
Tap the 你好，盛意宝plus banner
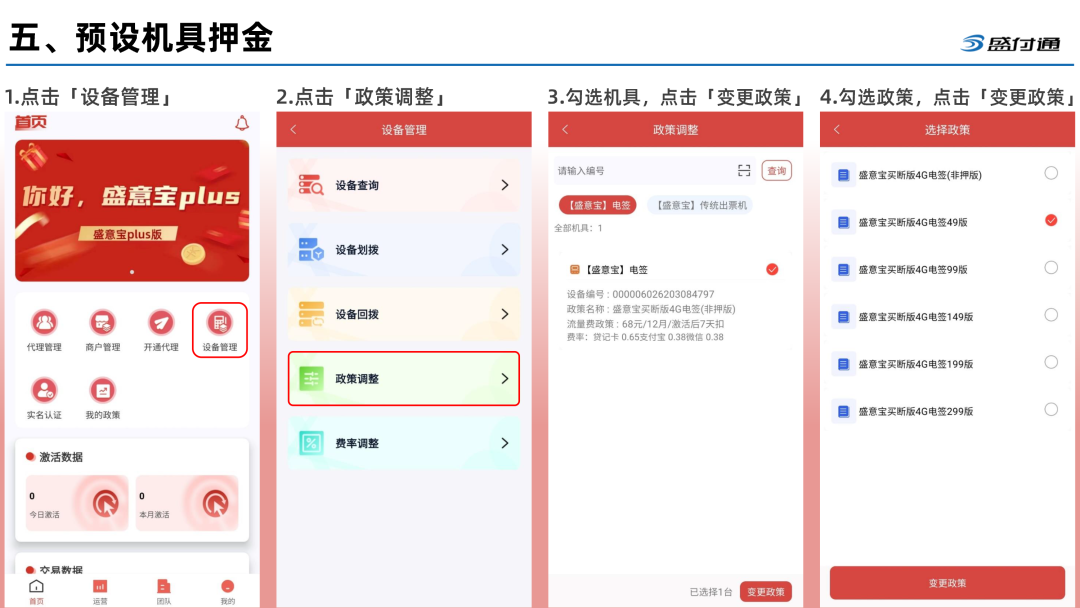[132, 210]
